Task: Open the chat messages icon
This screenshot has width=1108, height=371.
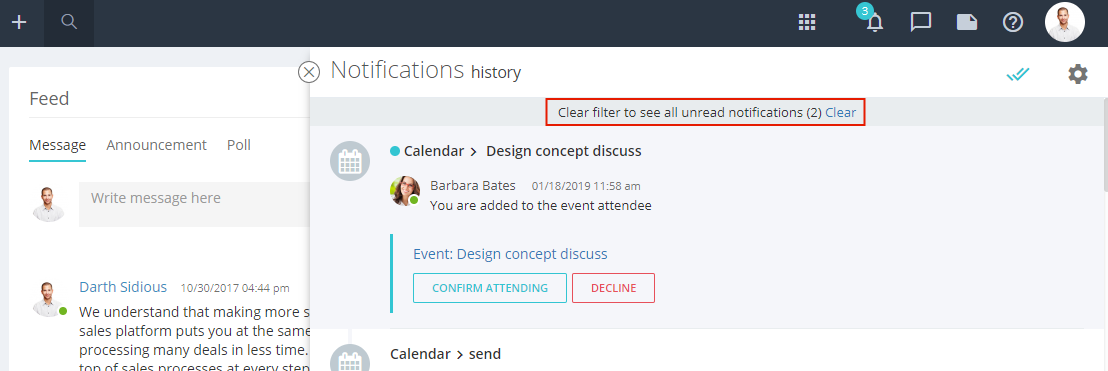Action: [920, 23]
